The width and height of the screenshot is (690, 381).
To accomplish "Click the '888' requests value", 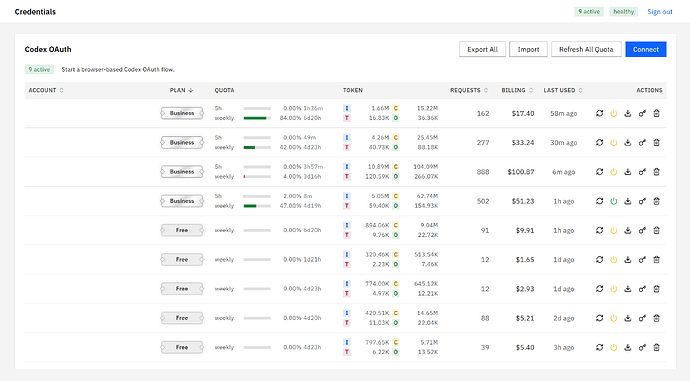I will coord(483,172).
